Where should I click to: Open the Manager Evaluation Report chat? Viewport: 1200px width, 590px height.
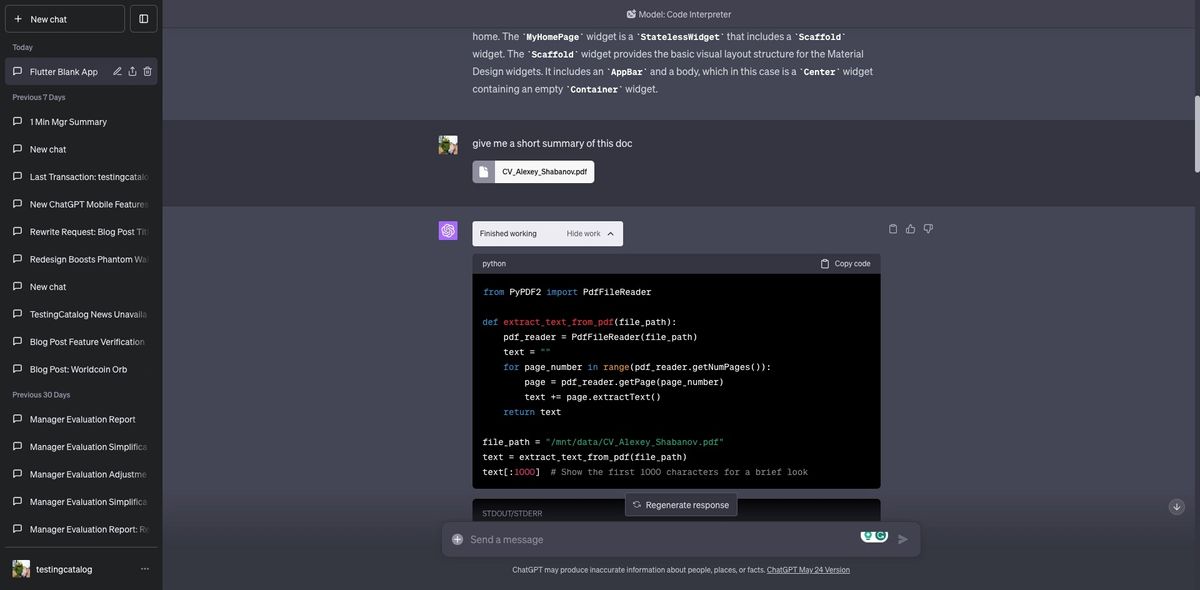click(84, 418)
